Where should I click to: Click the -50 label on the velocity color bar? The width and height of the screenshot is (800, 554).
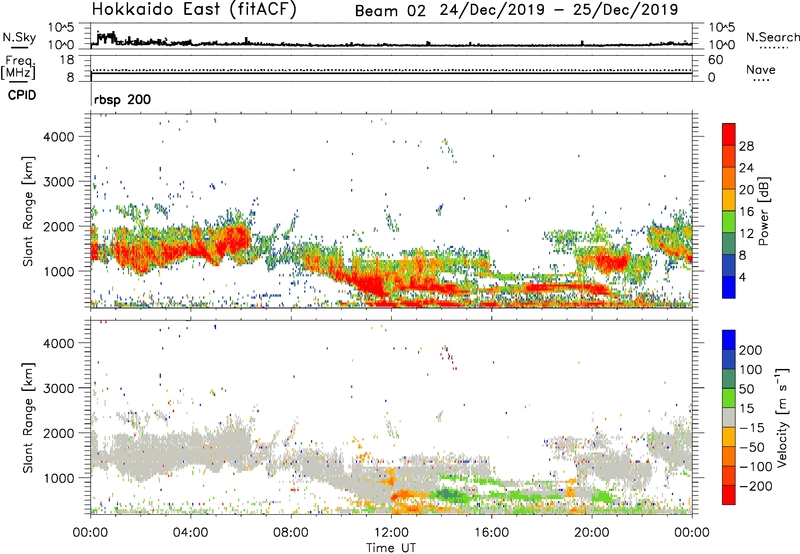pyautogui.click(x=752, y=447)
